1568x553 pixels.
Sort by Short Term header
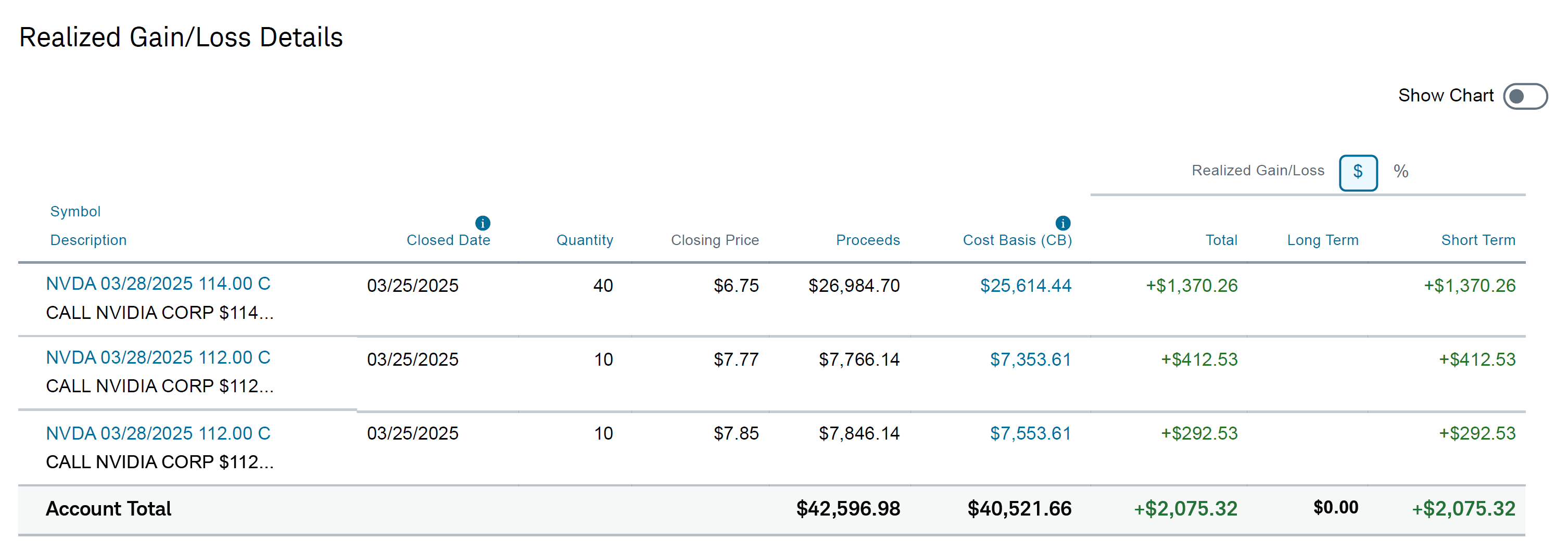click(x=1478, y=240)
